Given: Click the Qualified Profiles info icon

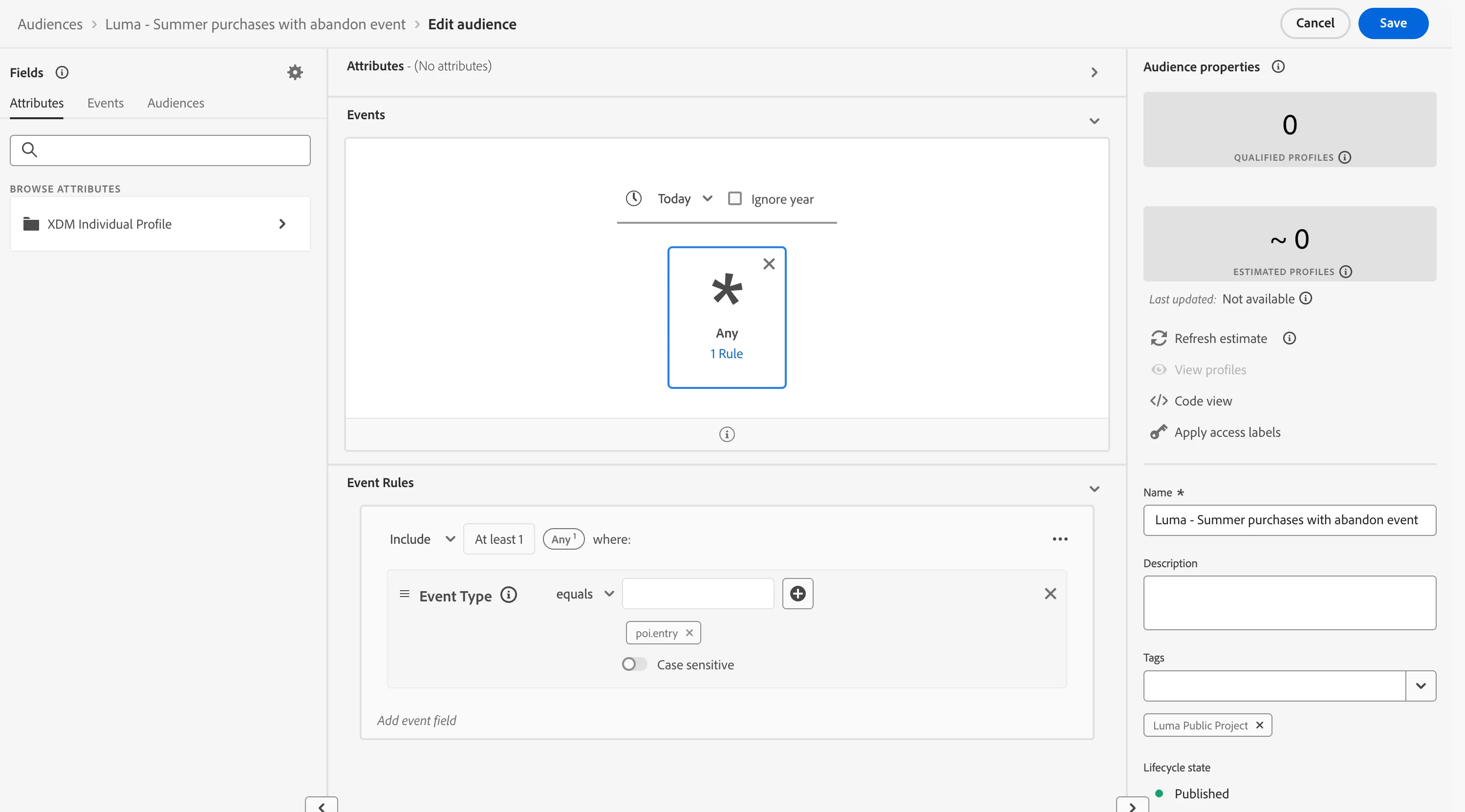Looking at the screenshot, I should click(1344, 157).
